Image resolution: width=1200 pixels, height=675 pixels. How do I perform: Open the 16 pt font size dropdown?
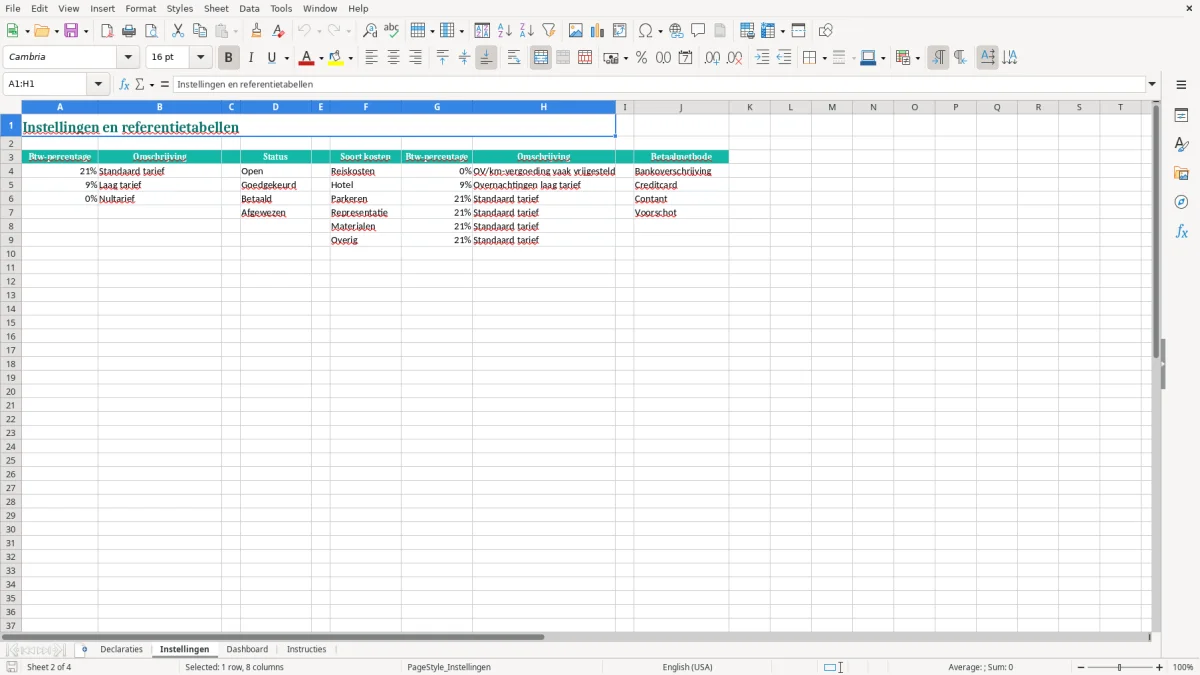200,58
